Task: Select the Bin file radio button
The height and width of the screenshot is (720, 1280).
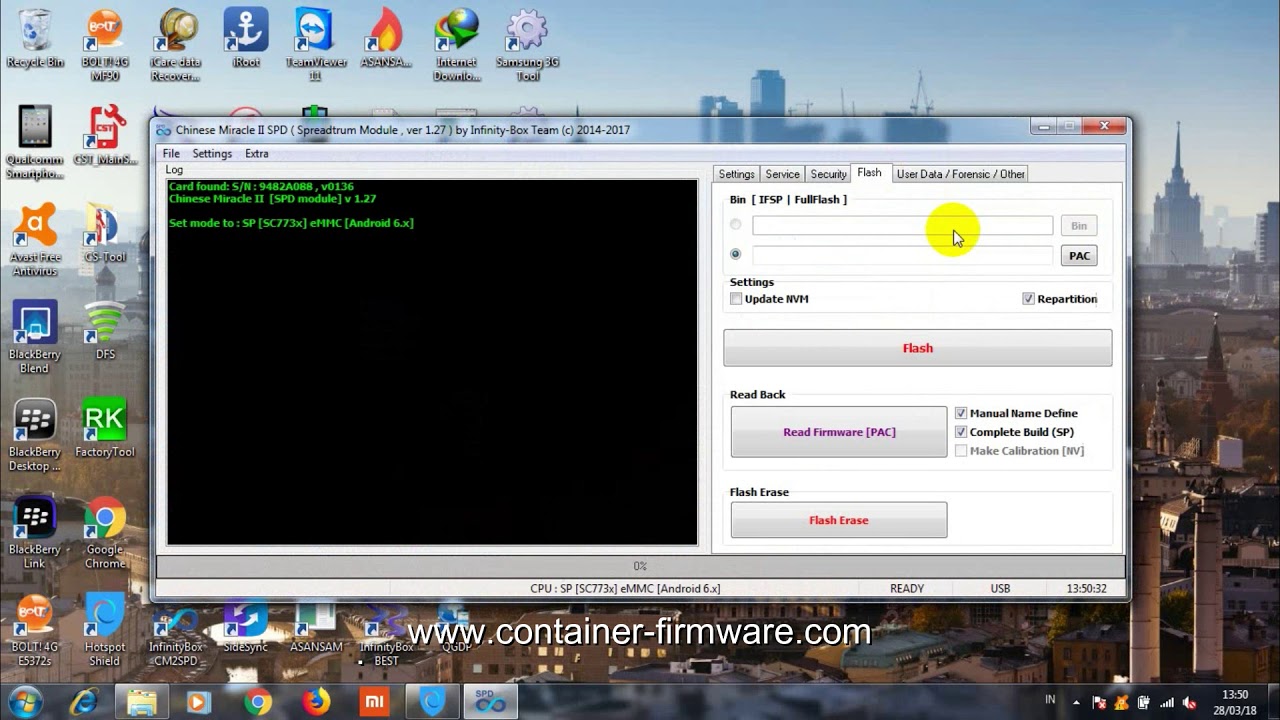Action: [x=736, y=225]
